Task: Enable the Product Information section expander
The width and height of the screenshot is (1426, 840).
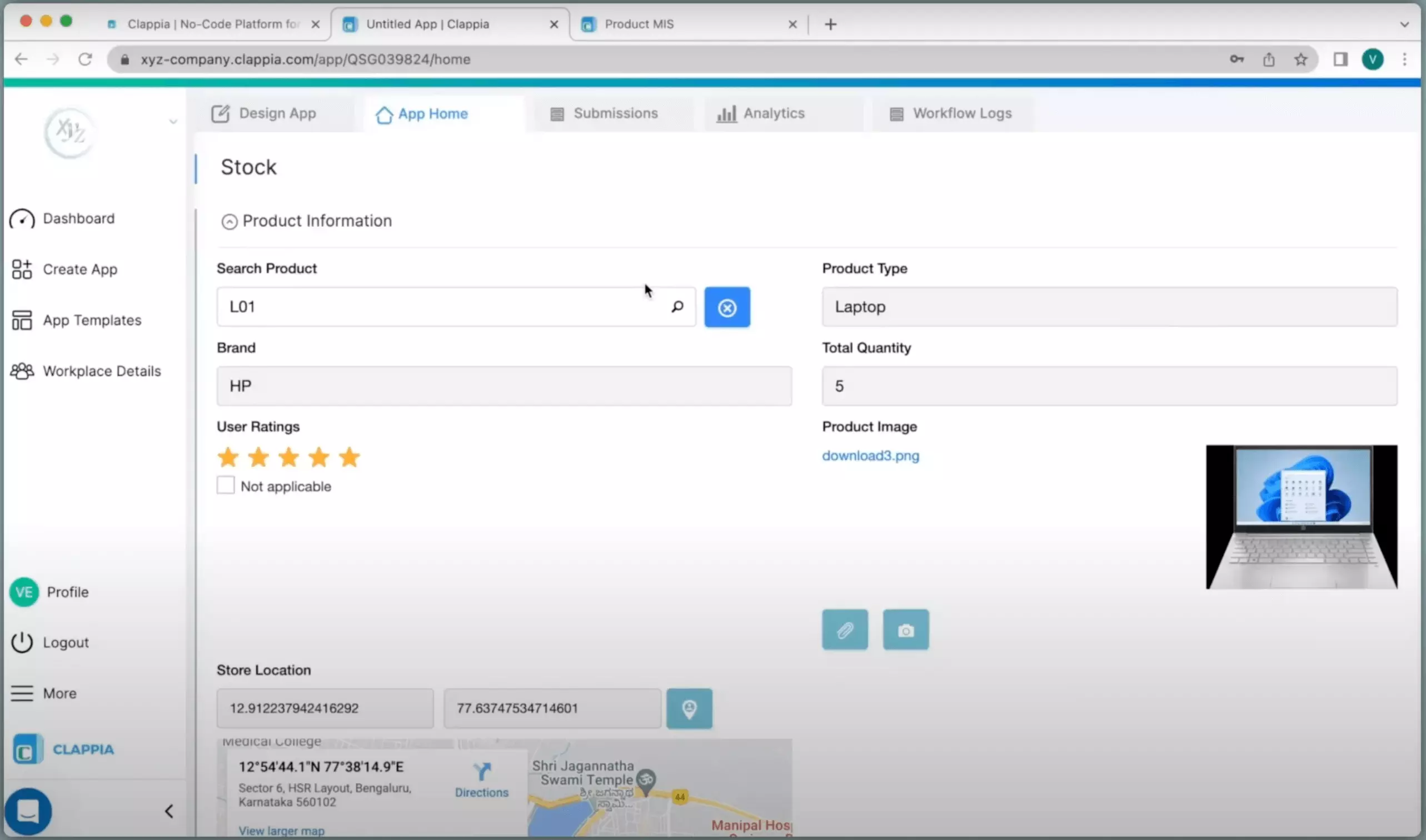Action: coord(228,221)
